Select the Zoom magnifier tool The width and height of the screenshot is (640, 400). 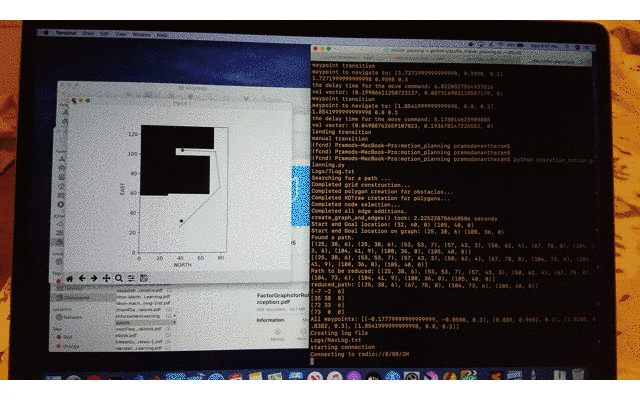[118, 277]
